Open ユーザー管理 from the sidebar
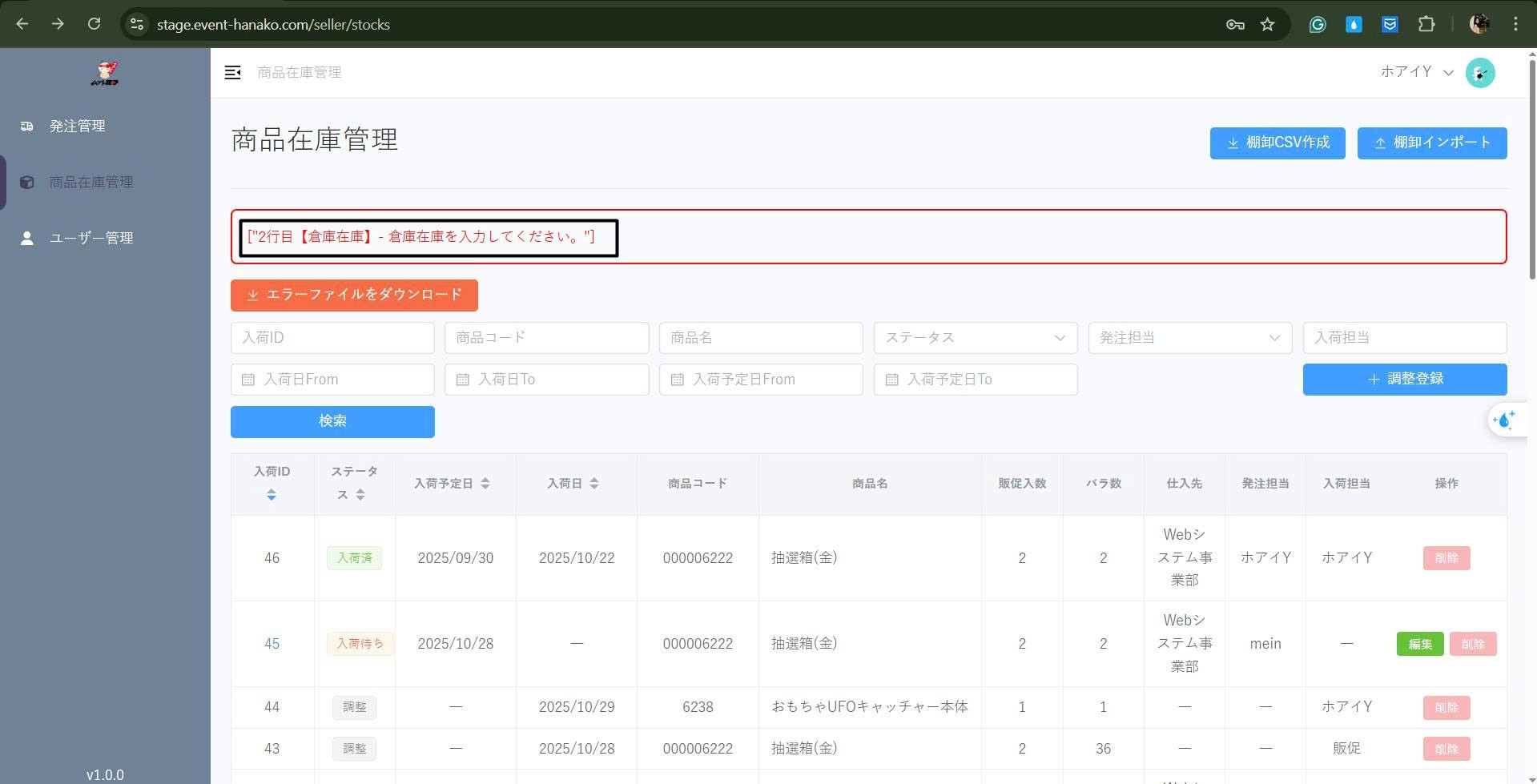The width and height of the screenshot is (1537, 784). [x=91, y=239]
